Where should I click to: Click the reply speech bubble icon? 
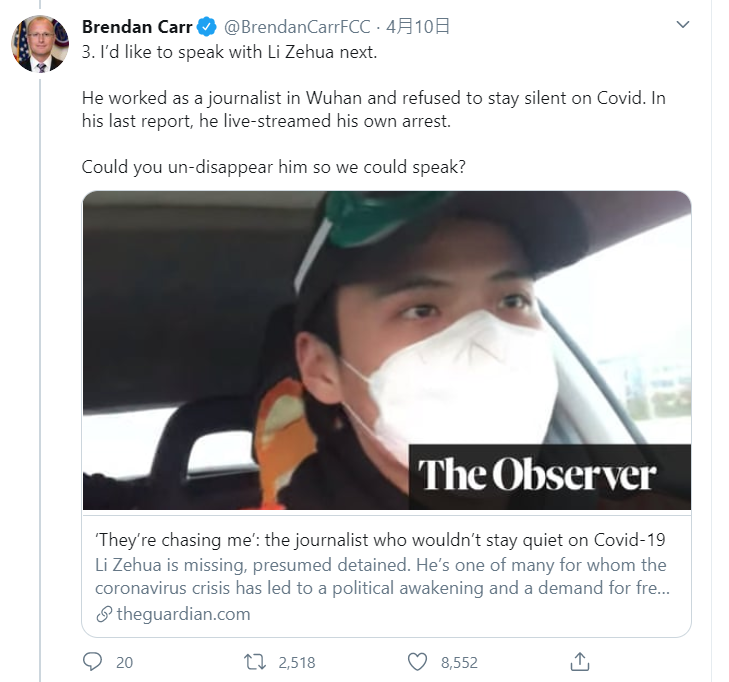[x=93, y=661]
